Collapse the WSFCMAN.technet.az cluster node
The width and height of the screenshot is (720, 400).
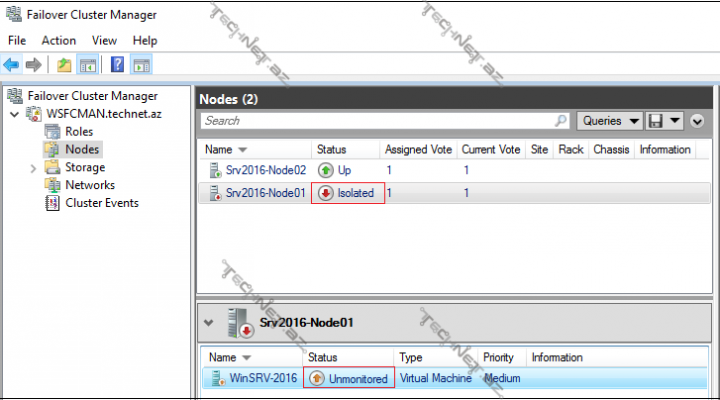[13, 114]
